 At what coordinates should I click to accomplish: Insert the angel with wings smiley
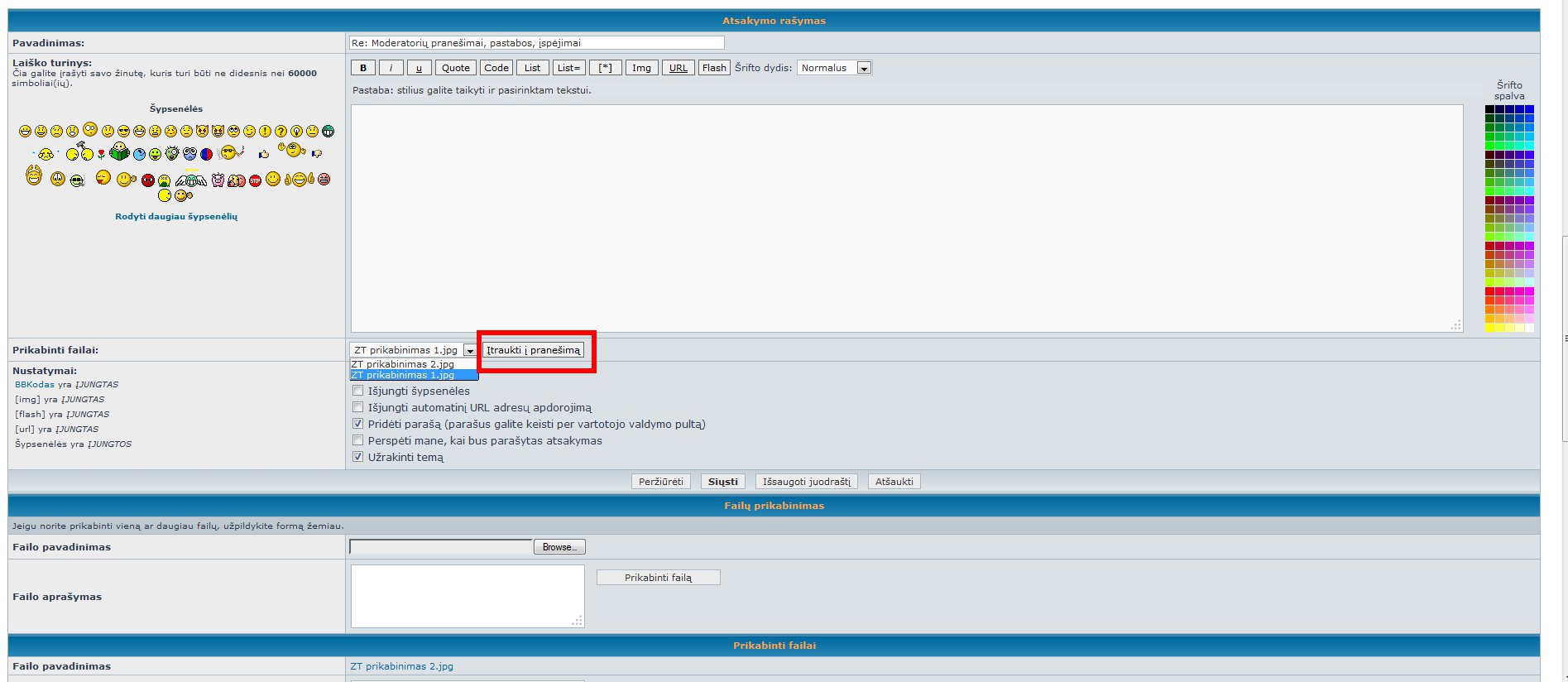[x=190, y=178]
